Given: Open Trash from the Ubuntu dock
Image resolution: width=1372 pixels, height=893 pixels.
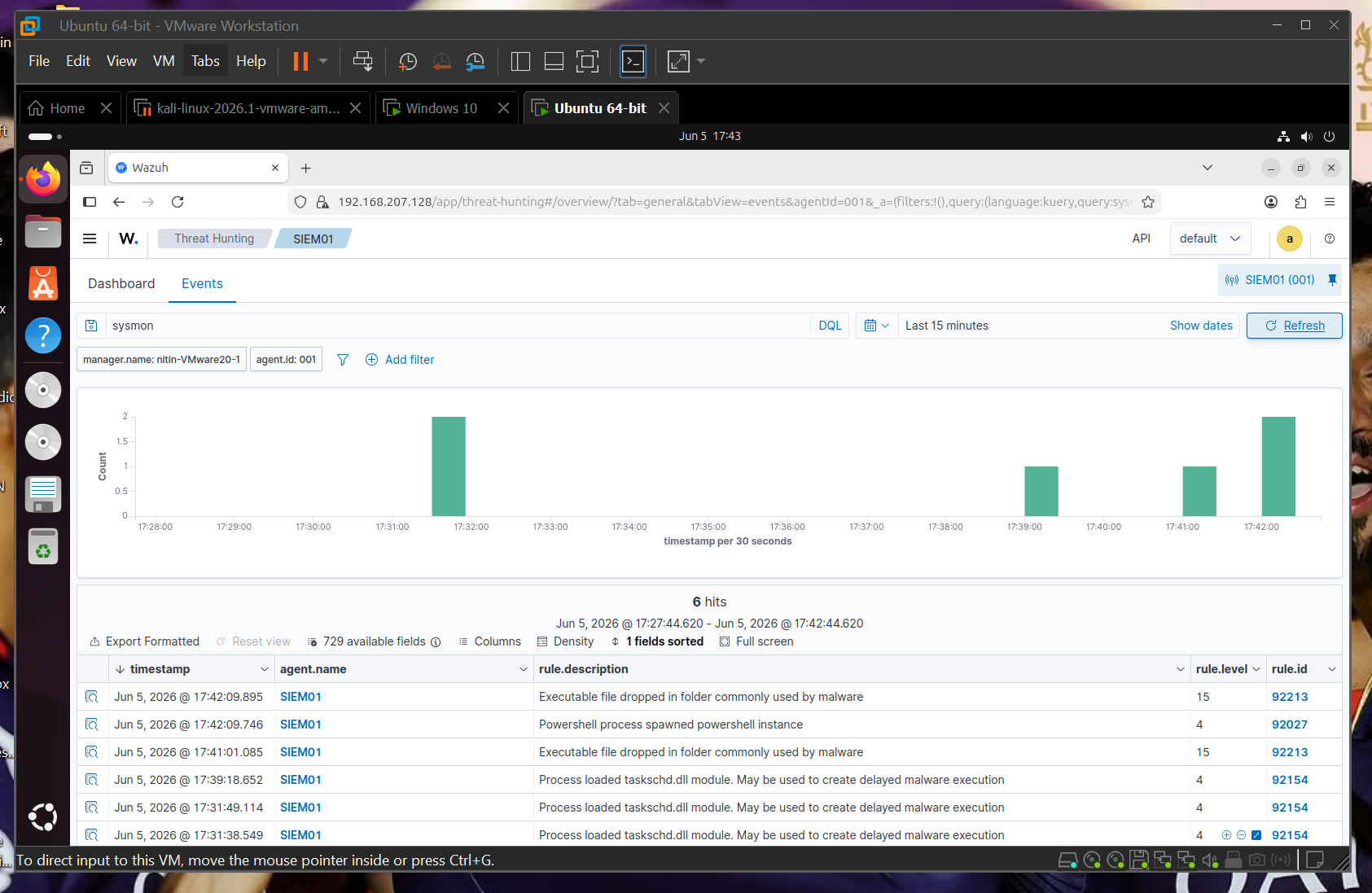Looking at the screenshot, I should click(x=43, y=546).
